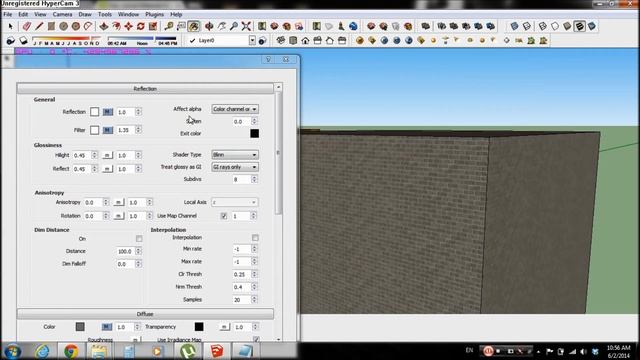Click the Samples spinner arrows
This screenshot has width=640, height=360.
[254, 300]
